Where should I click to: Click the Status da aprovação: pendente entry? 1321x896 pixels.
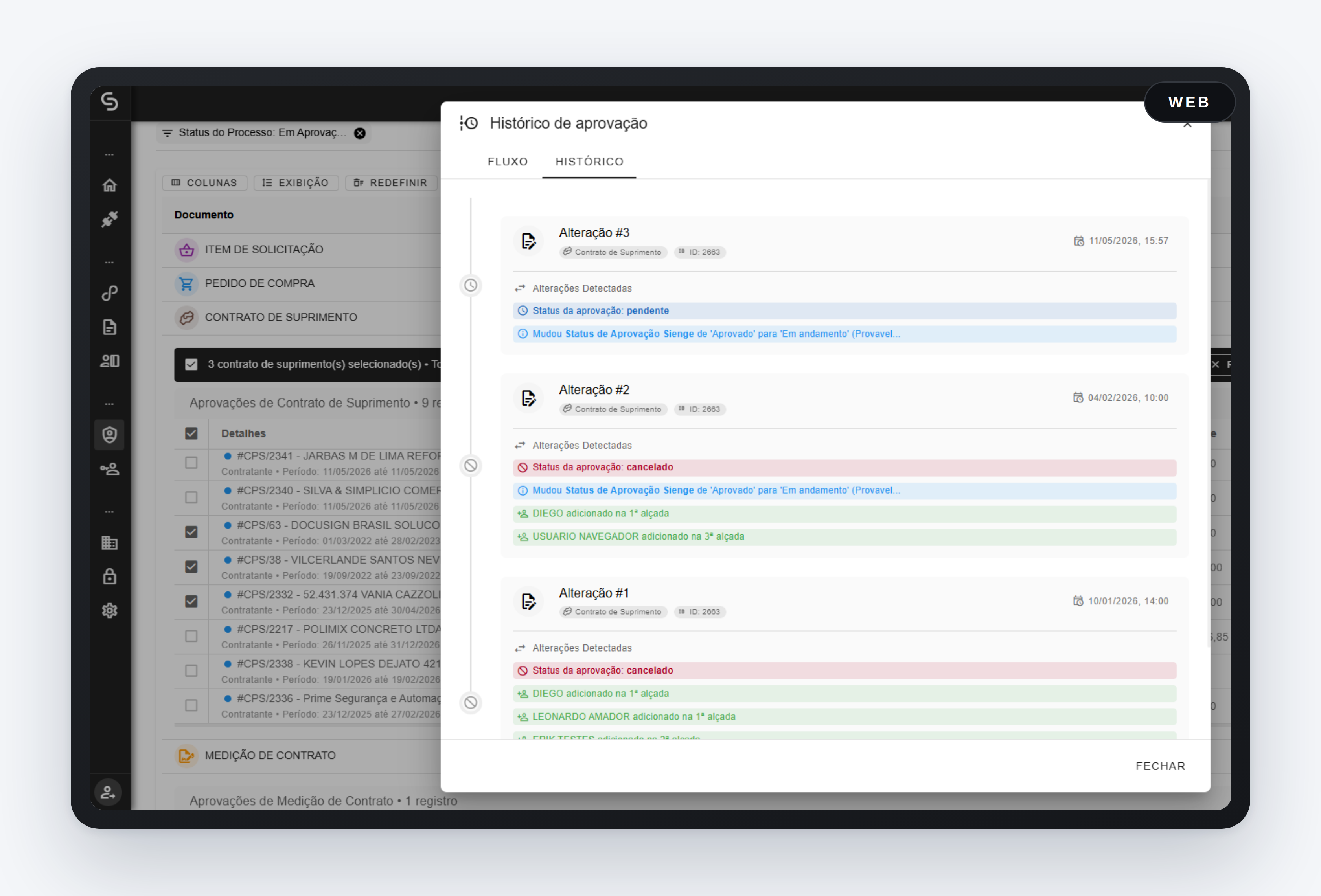coord(844,311)
